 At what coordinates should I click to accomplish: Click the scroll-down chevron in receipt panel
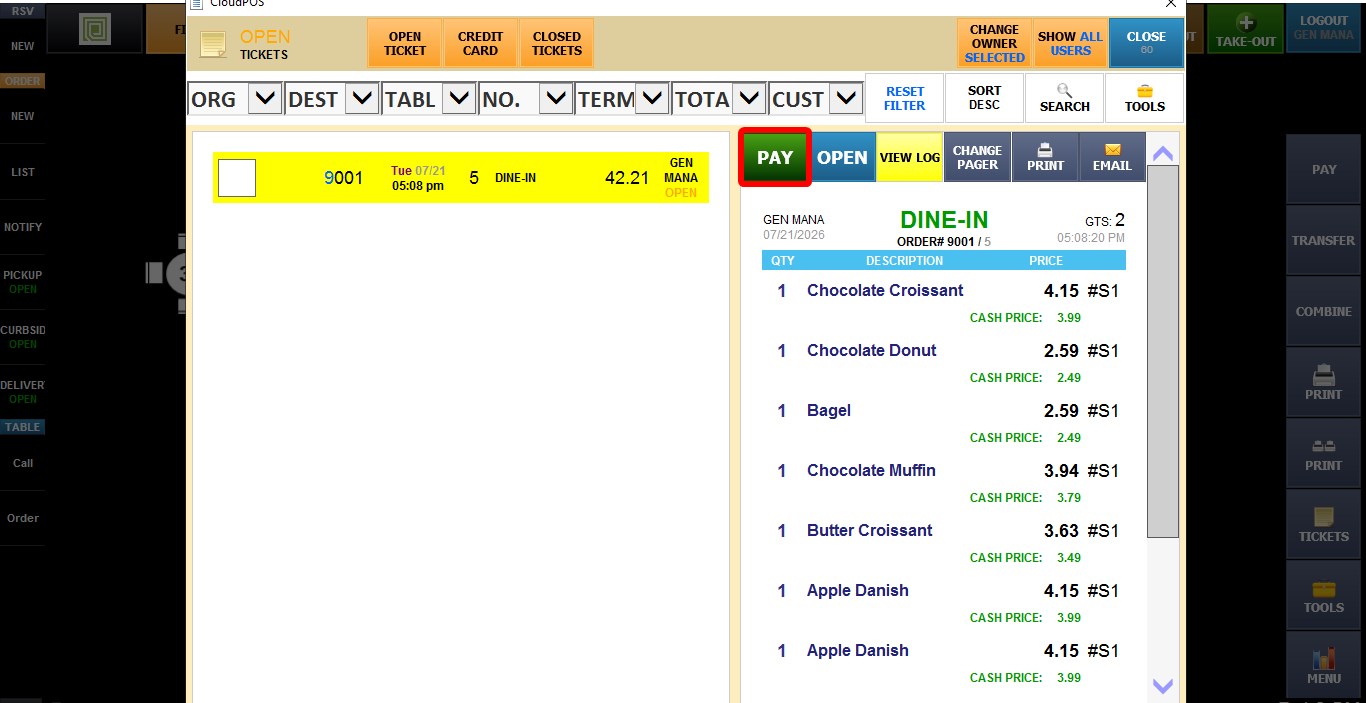coord(1162,686)
